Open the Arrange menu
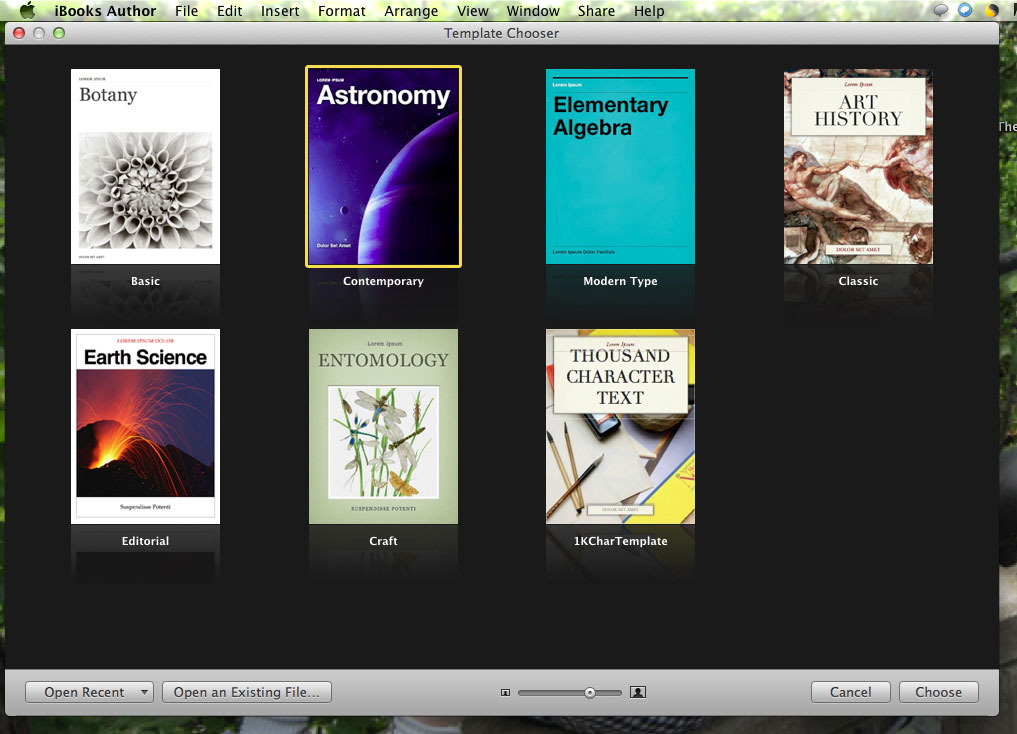 [411, 11]
